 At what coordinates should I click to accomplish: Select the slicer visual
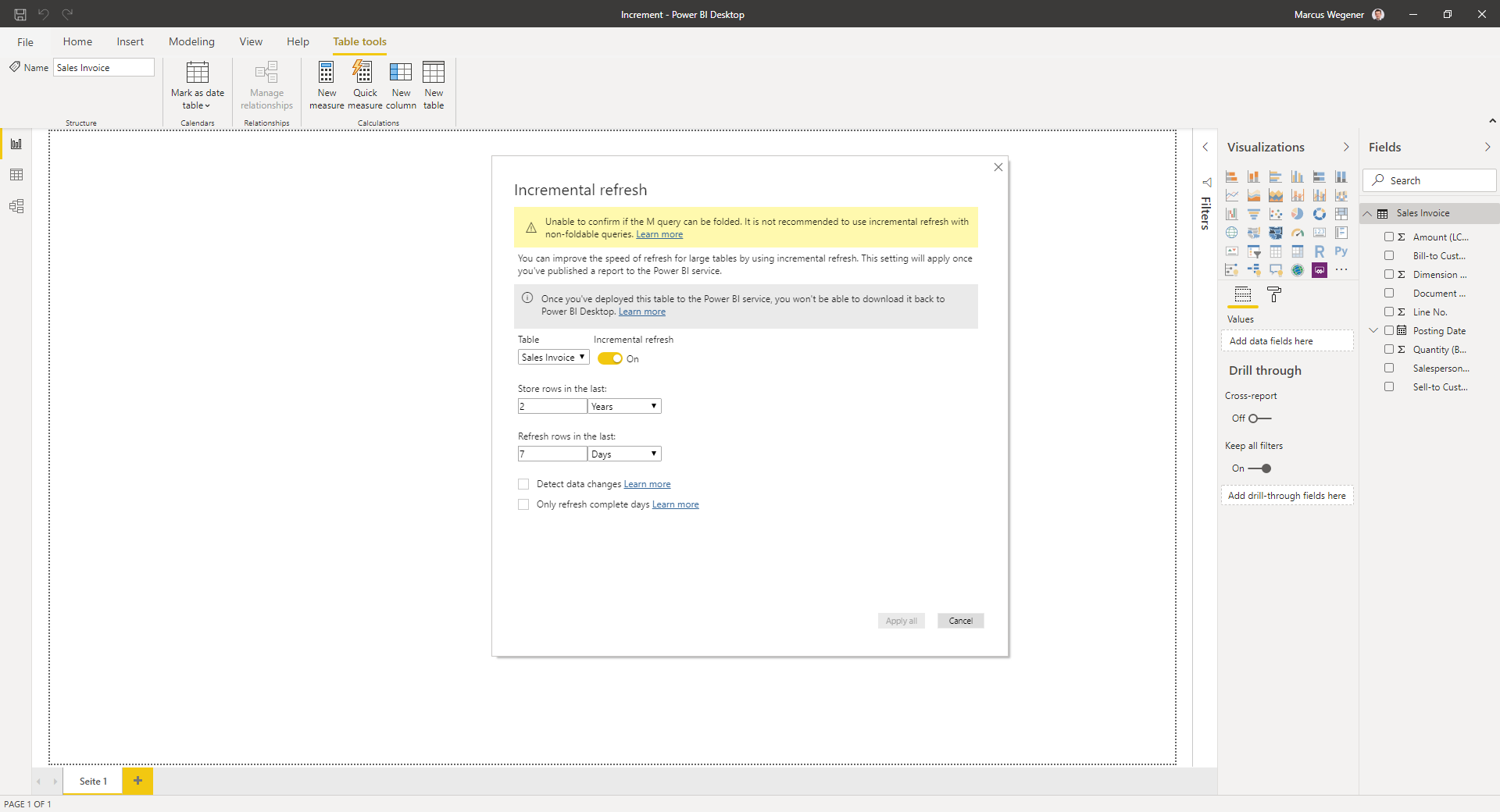coord(1254,251)
